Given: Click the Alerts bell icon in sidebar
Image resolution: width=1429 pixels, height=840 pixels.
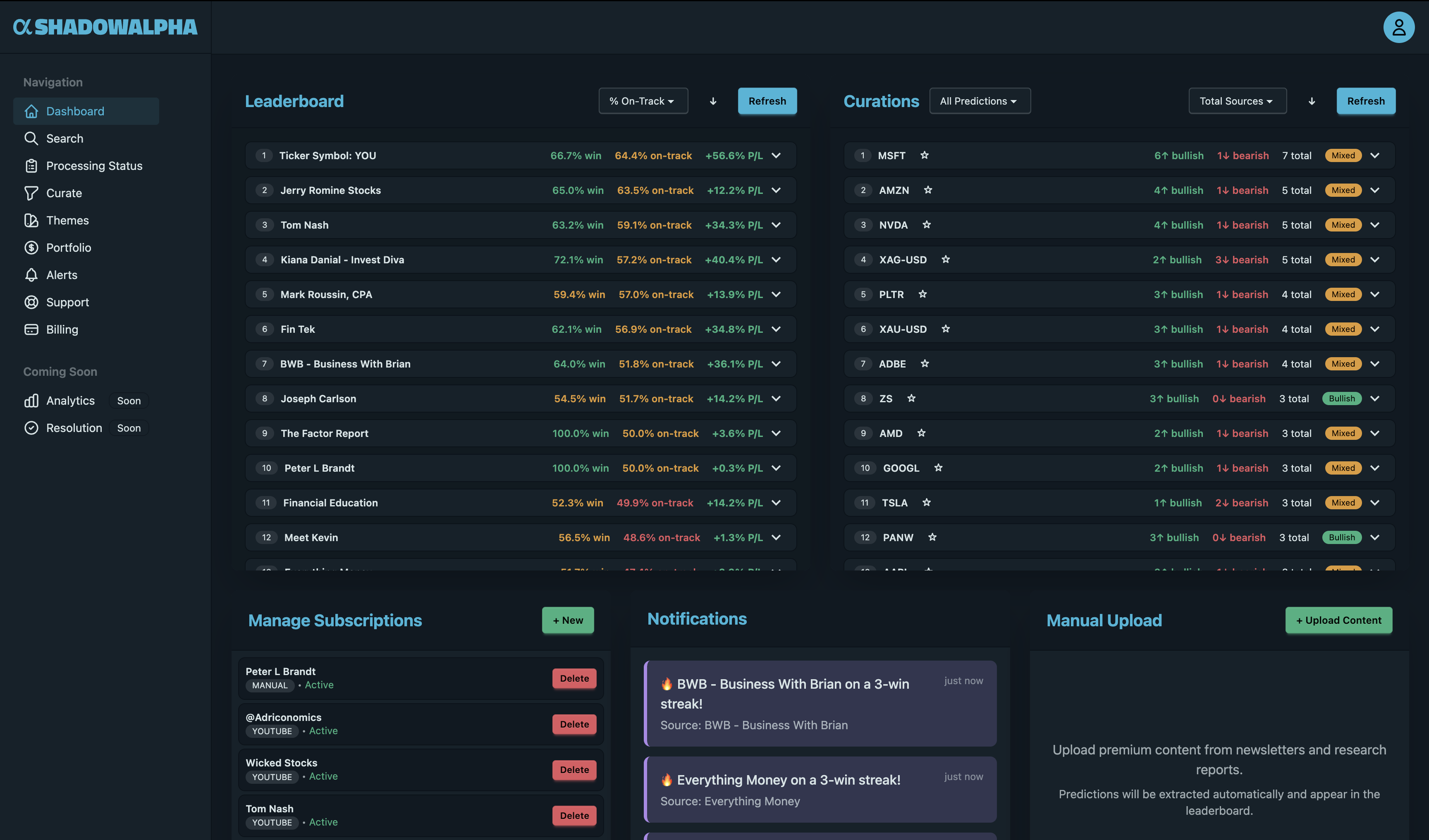Looking at the screenshot, I should [31, 275].
